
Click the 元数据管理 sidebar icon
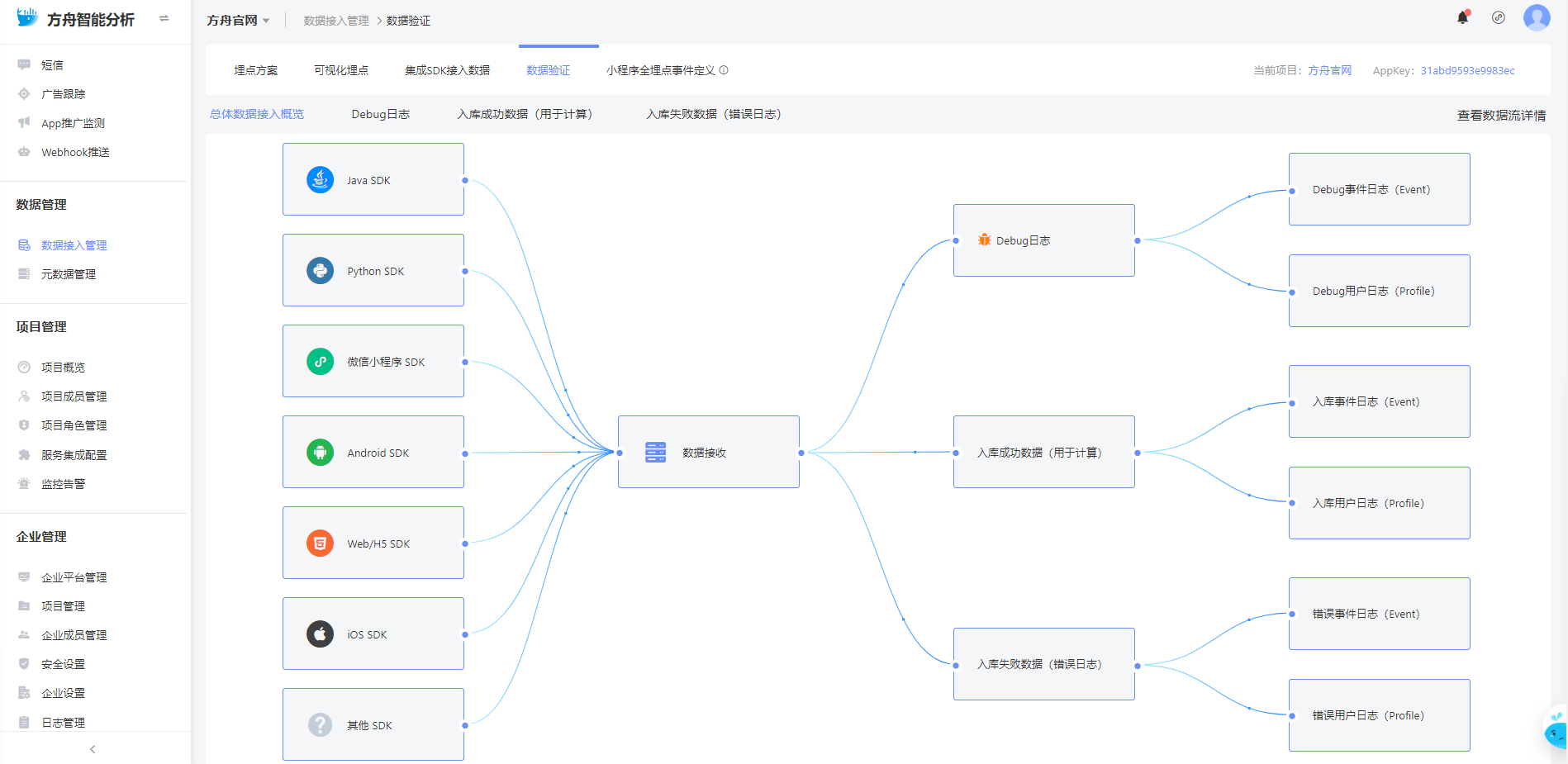(x=24, y=273)
